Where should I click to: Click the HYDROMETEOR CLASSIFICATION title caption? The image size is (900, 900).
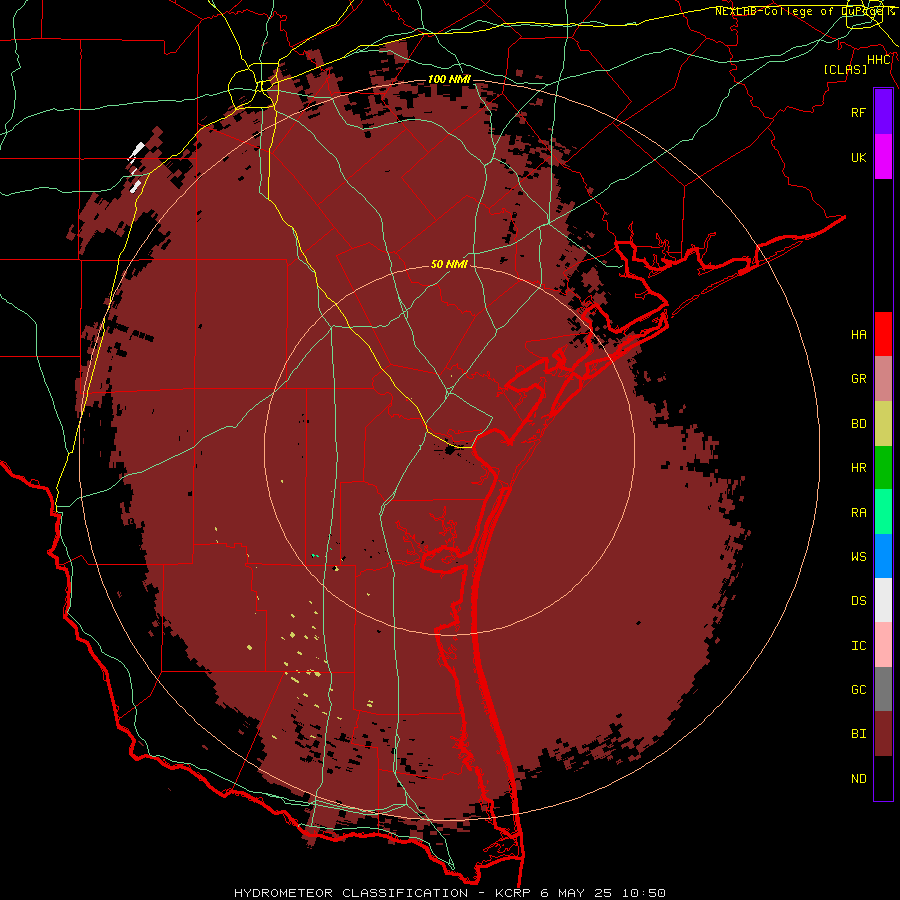(351, 893)
